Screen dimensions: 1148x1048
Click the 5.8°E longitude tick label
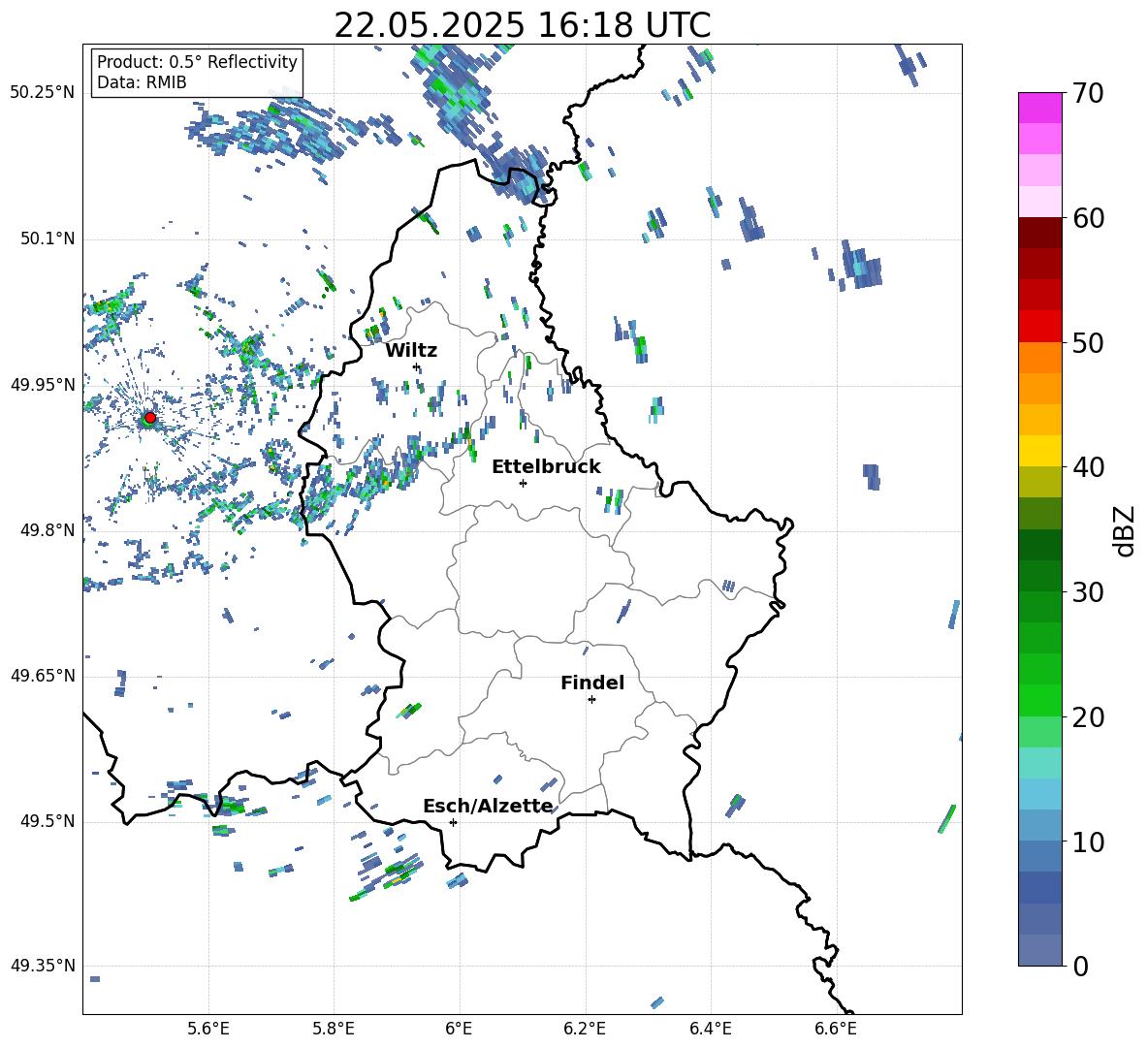(x=334, y=1029)
